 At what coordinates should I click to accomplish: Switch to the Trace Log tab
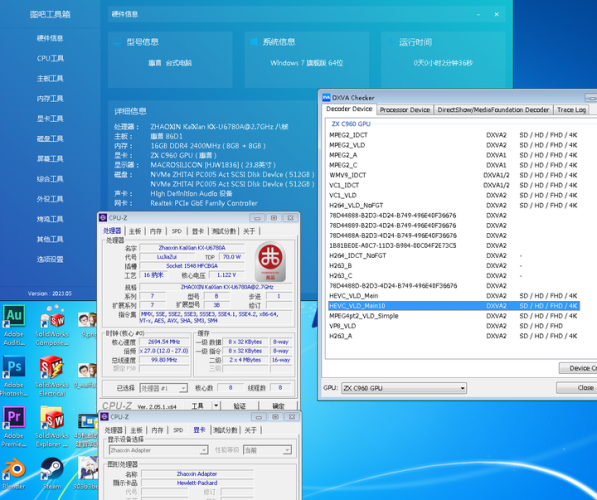[571, 110]
